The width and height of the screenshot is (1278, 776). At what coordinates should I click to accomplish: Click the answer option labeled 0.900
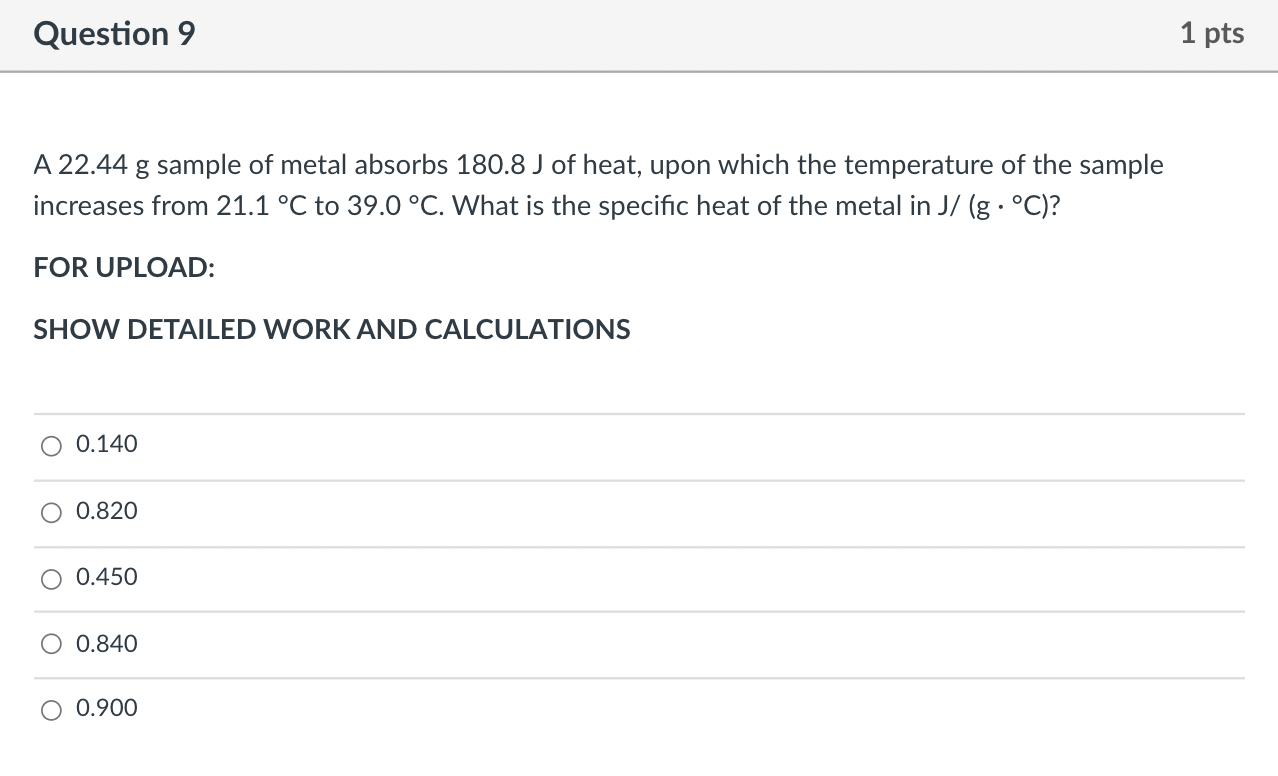tap(106, 708)
